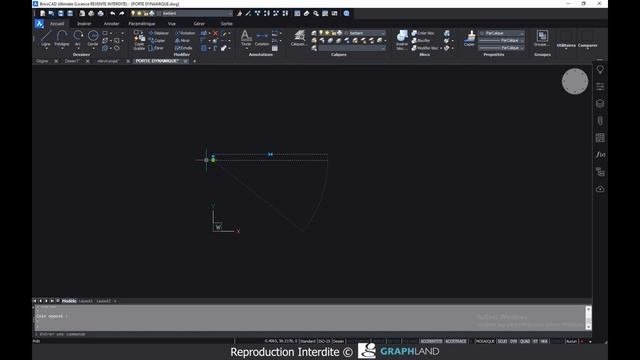Switch to the Accueil ribbon tab
The image size is (640, 360).
(x=57, y=24)
